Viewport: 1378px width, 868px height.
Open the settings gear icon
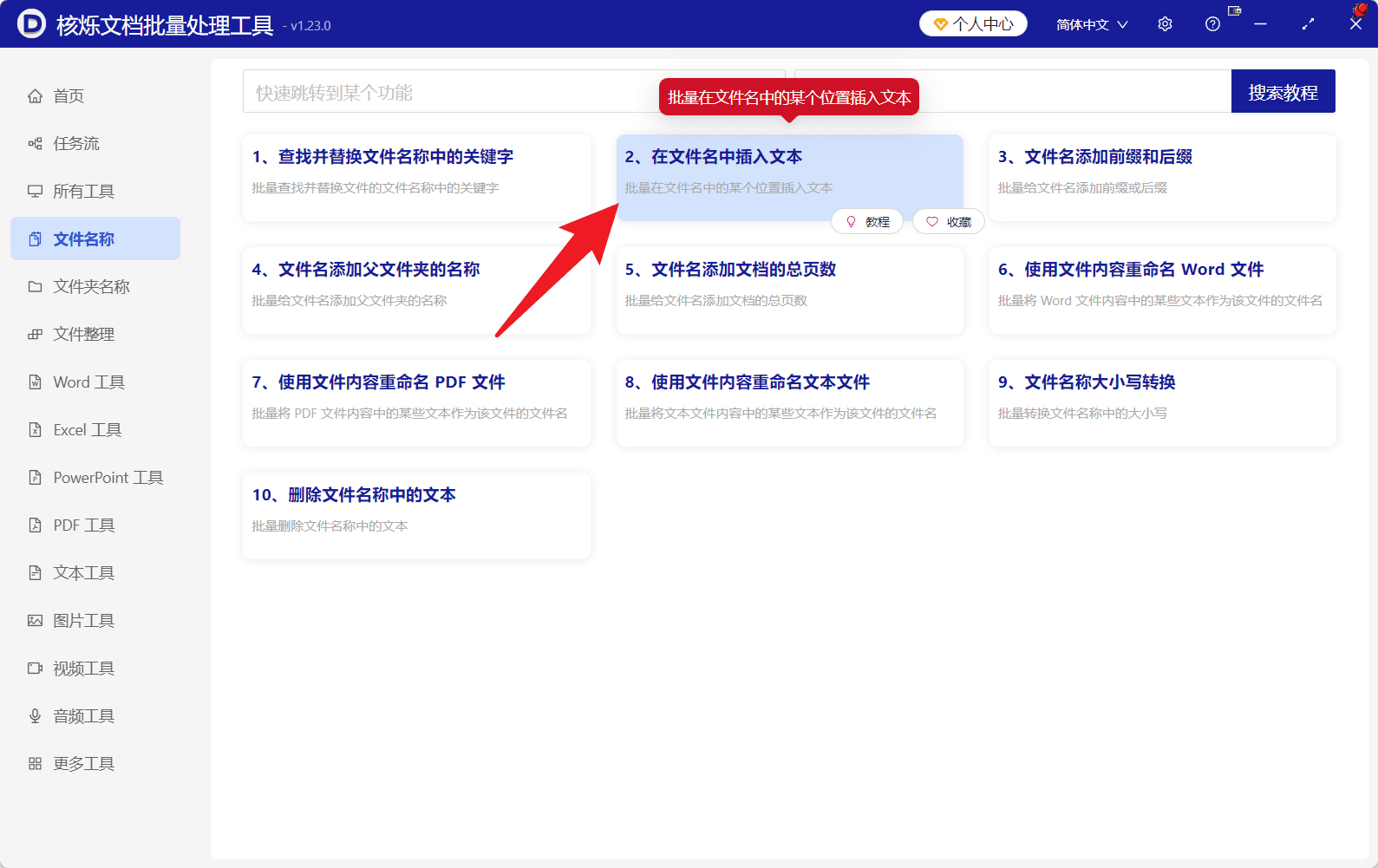tap(1165, 24)
